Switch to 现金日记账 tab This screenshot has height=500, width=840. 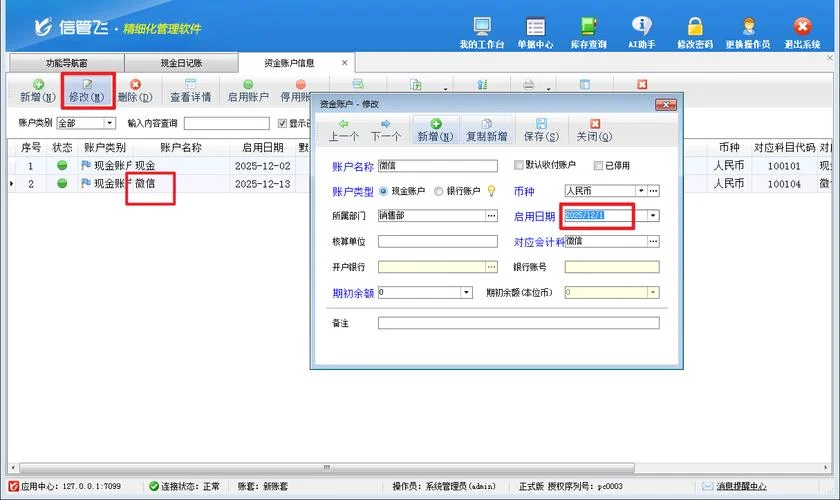point(182,63)
